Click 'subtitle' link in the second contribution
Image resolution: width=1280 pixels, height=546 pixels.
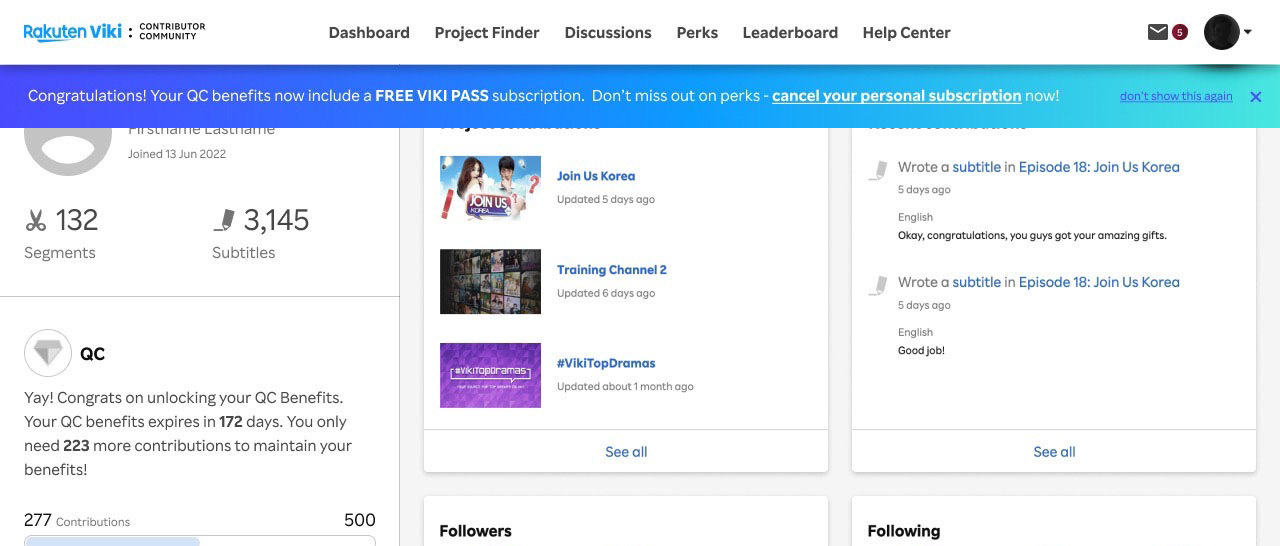(976, 282)
